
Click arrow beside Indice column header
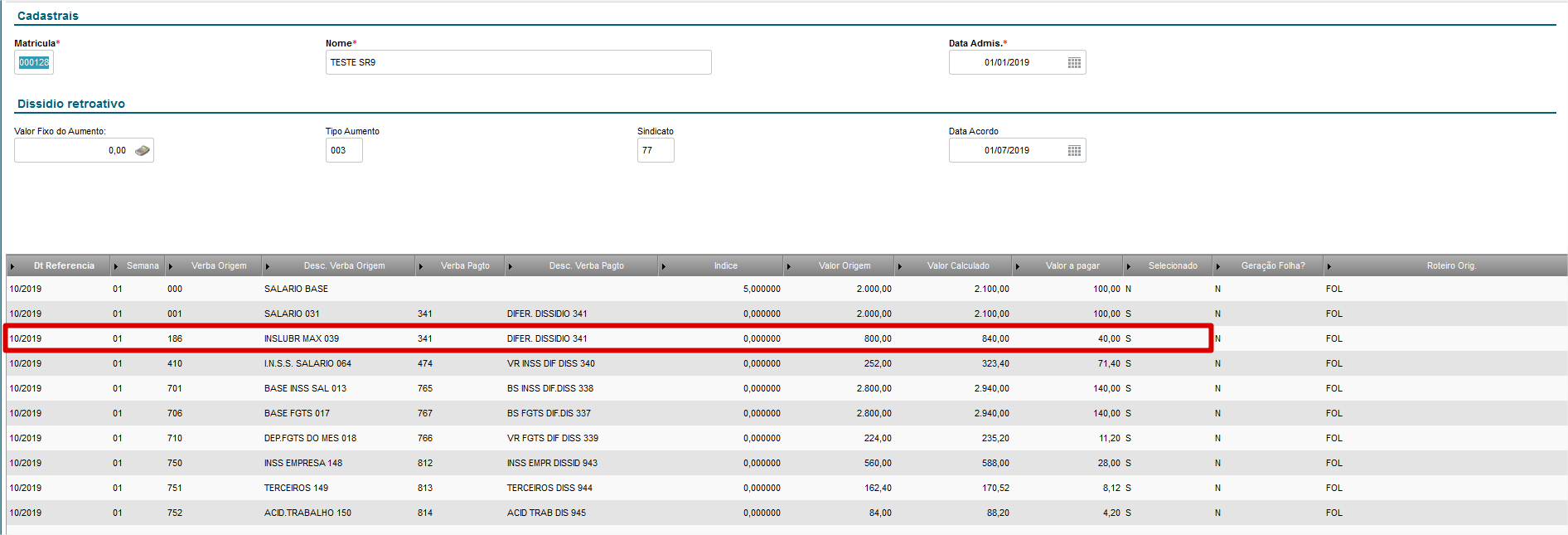click(664, 266)
